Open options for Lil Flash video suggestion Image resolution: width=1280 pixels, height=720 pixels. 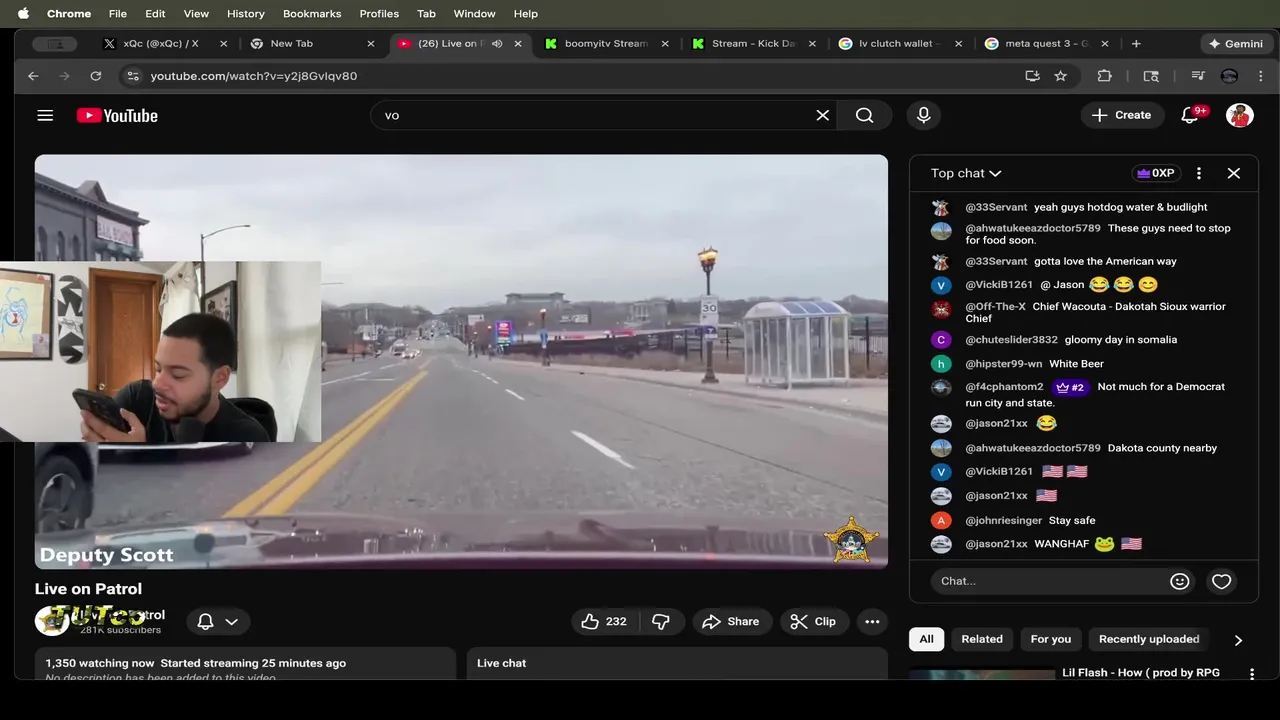tap(1252, 674)
